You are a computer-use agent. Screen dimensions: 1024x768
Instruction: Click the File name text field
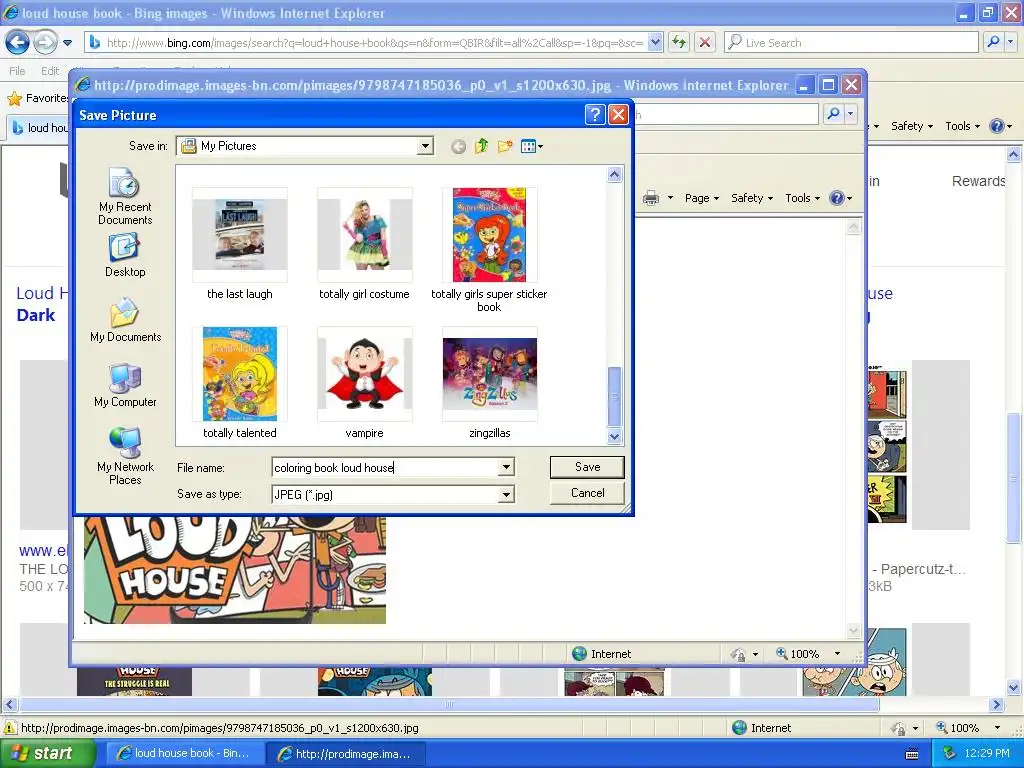[x=385, y=468]
